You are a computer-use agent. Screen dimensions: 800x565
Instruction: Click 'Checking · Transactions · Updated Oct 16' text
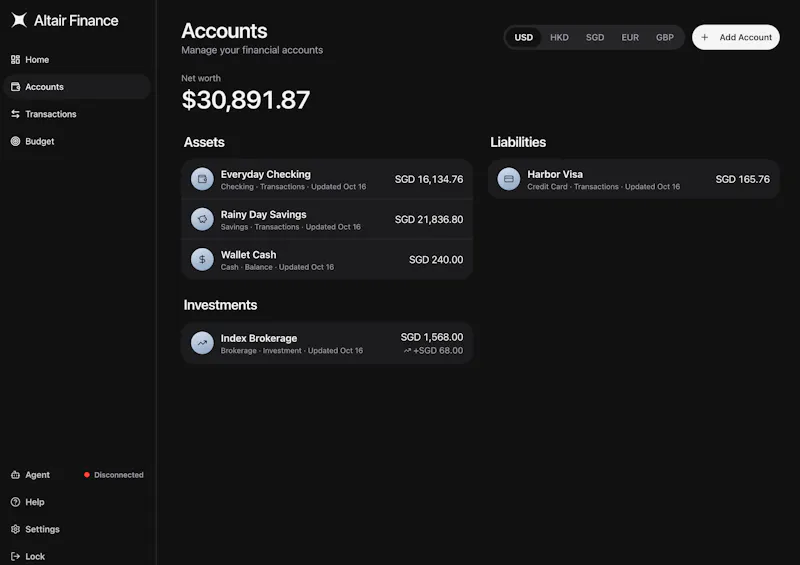tap(293, 187)
